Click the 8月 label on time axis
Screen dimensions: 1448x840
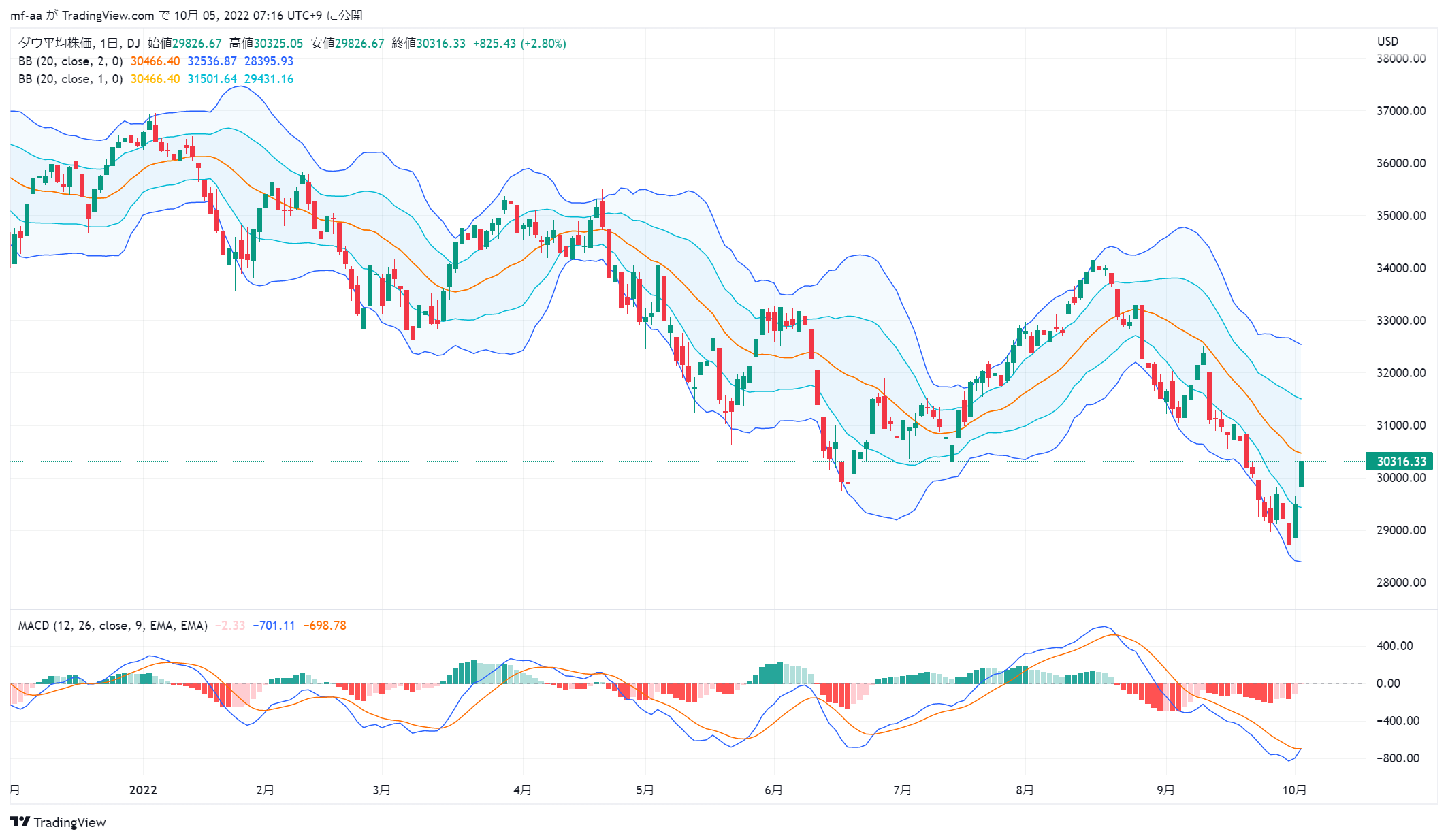pyautogui.click(x=1025, y=790)
